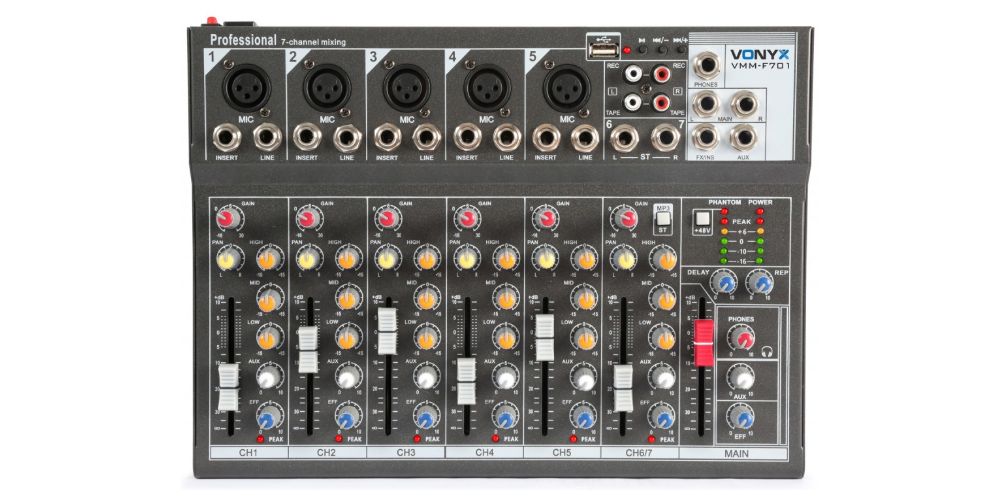
Task: Click the channel 5 MIC XLR socket
Action: 566,87
